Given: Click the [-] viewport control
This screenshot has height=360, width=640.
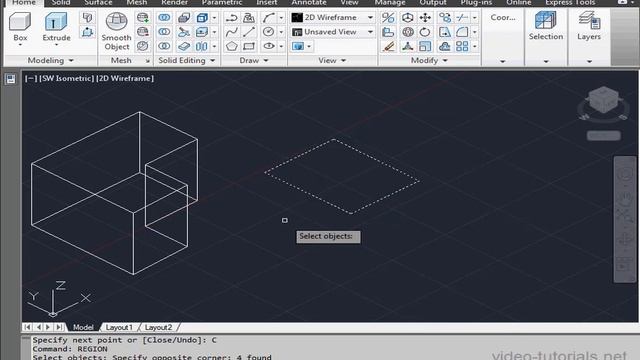Looking at the screenshot, I should click(x=31, y=78).
